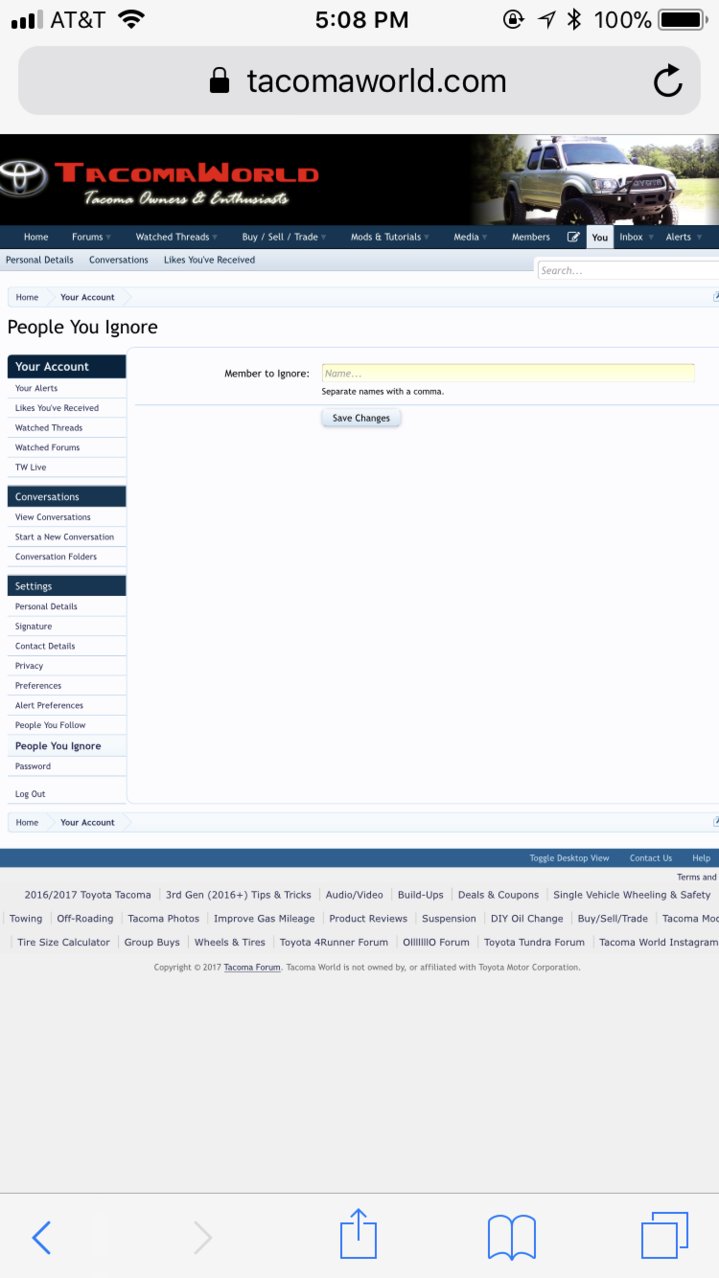This screenshot has width=719, height=1278.
Task: Expand the Media dropdown
Action: (484, 238)
